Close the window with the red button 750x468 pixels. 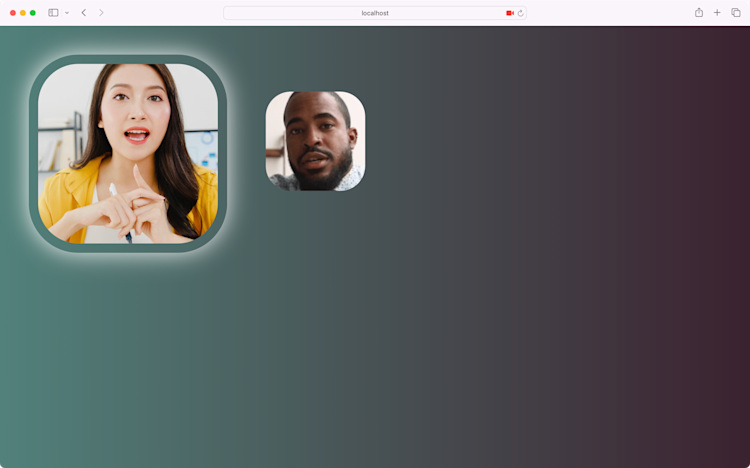click(13, 13)
